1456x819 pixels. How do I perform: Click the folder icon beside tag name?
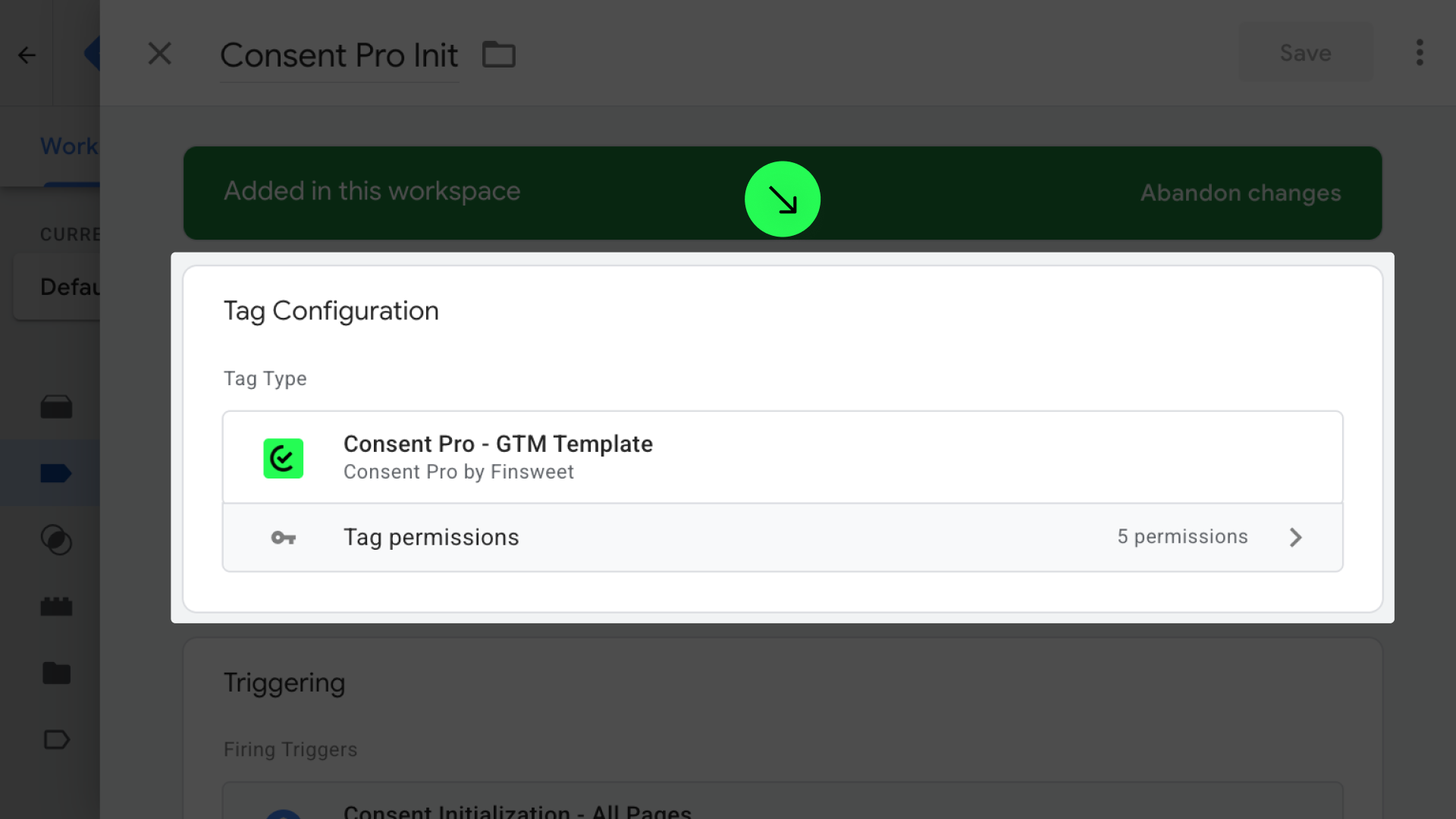(499, 55)
